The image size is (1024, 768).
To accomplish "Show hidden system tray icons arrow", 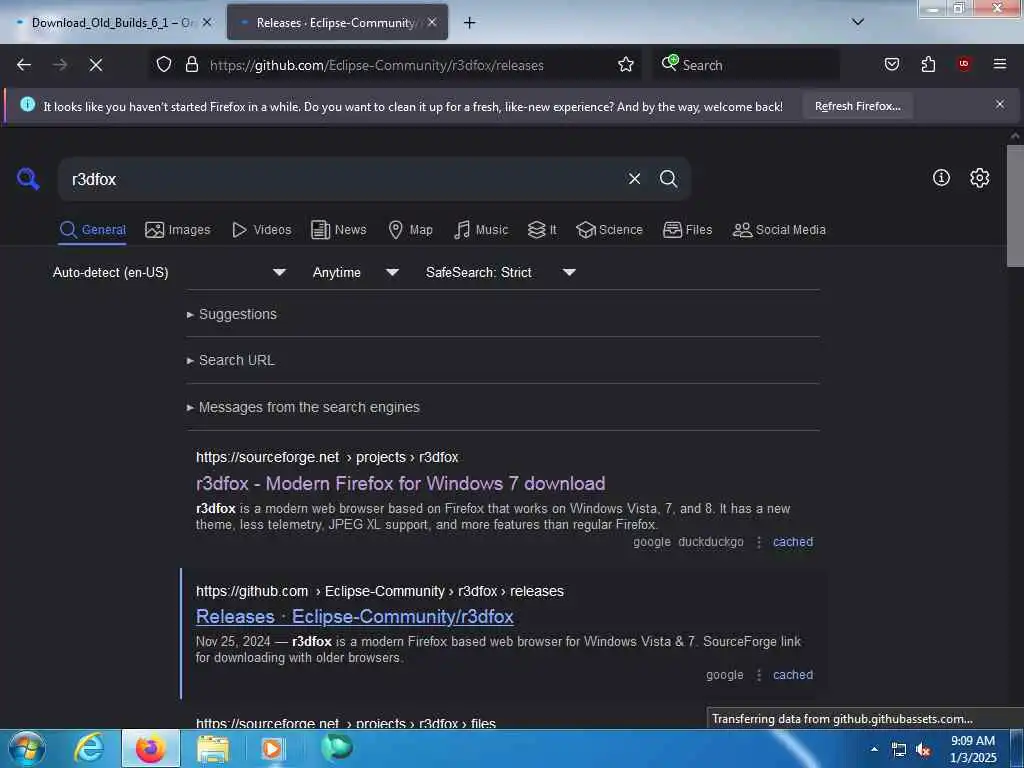I will pyautogui.click(x=874, y=749).
